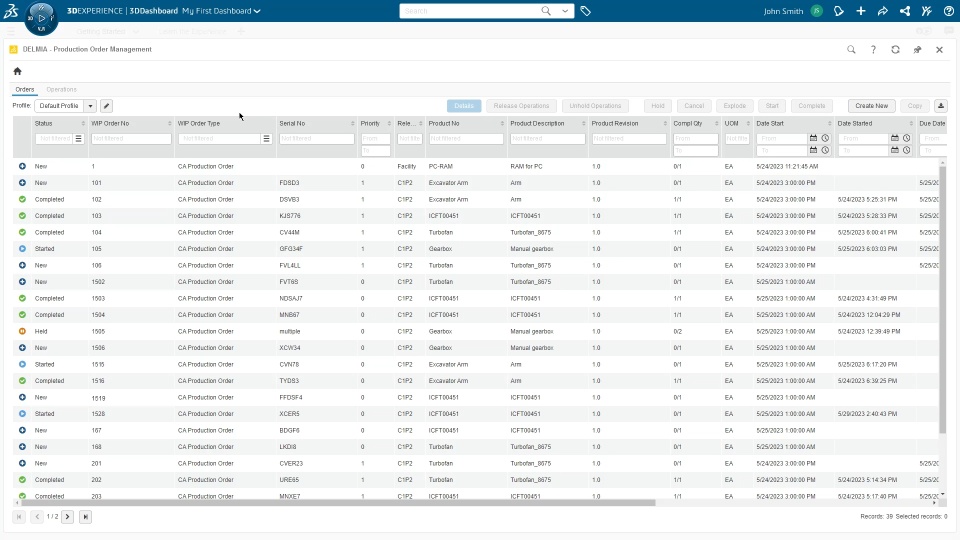This screenshot has width=960, height=540.
Task: Click the Complete button
Action: [x=812, y=106]
